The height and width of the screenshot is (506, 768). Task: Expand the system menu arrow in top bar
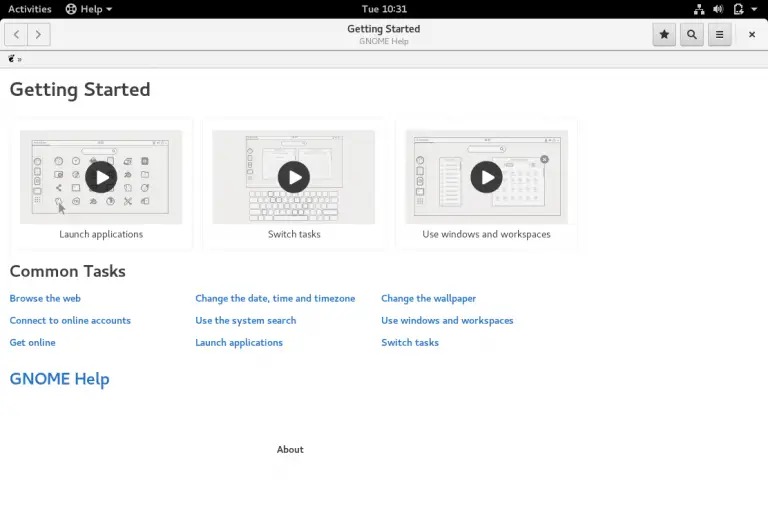(x=752, y=9)
